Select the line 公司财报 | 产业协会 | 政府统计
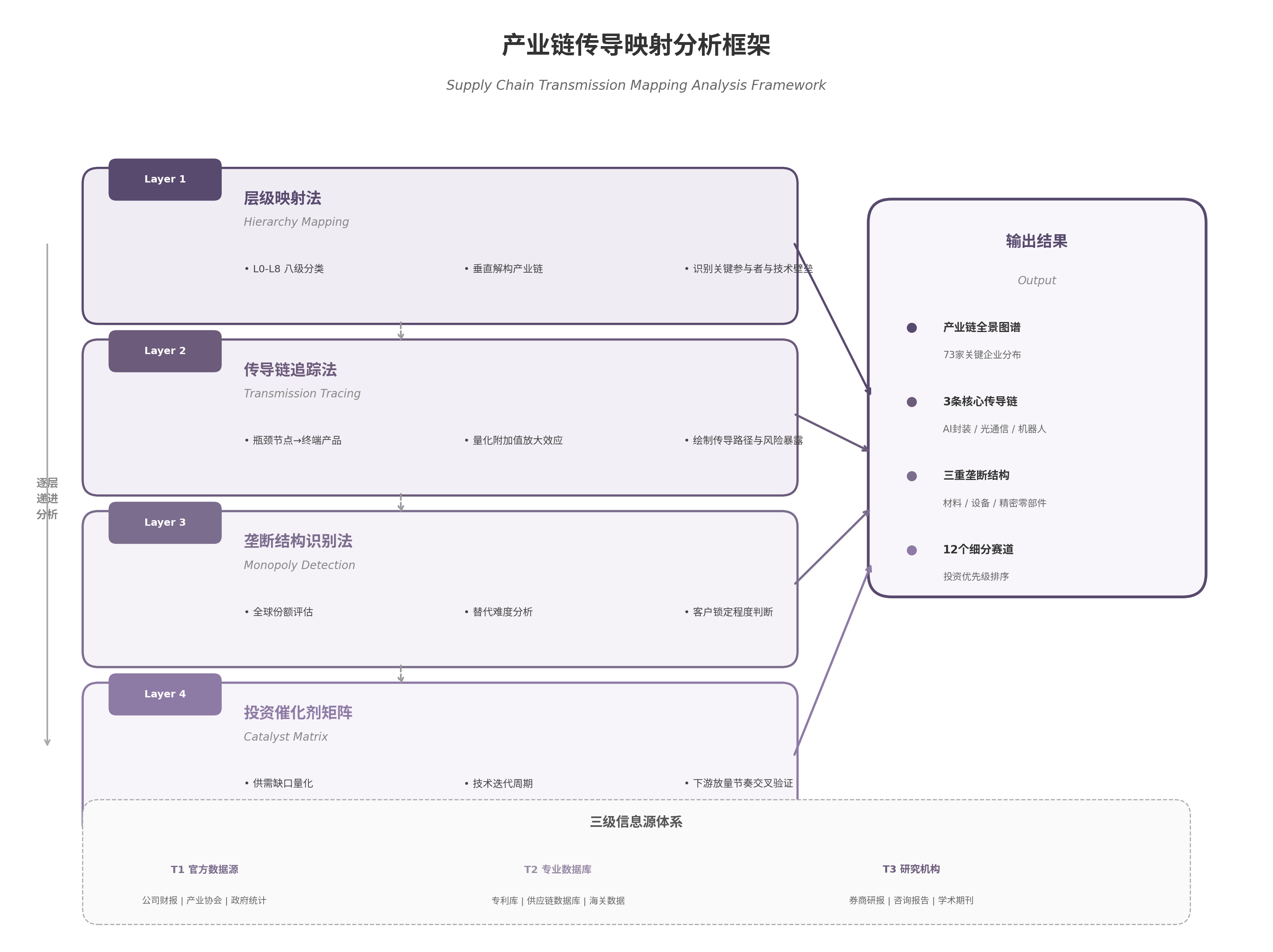 (204, 900)
